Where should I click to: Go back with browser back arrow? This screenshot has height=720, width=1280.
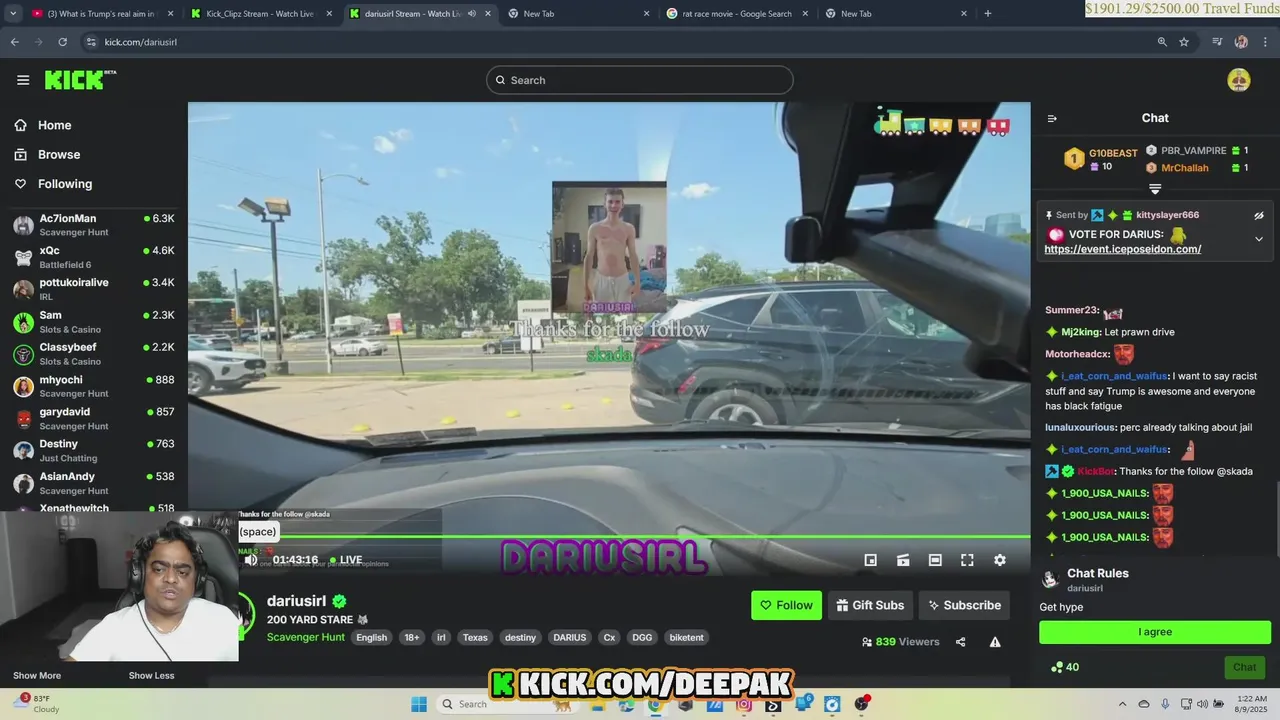[x=14, y=42]
